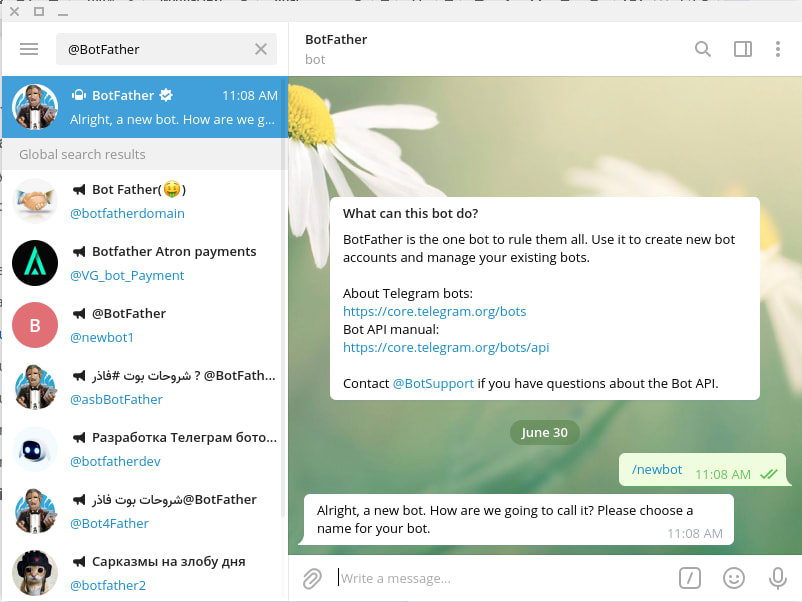This screenshot has height=602, width=802.
Task: Click the double-check read receipt icon
Action: pyautogui.click(x=768, y=474)
